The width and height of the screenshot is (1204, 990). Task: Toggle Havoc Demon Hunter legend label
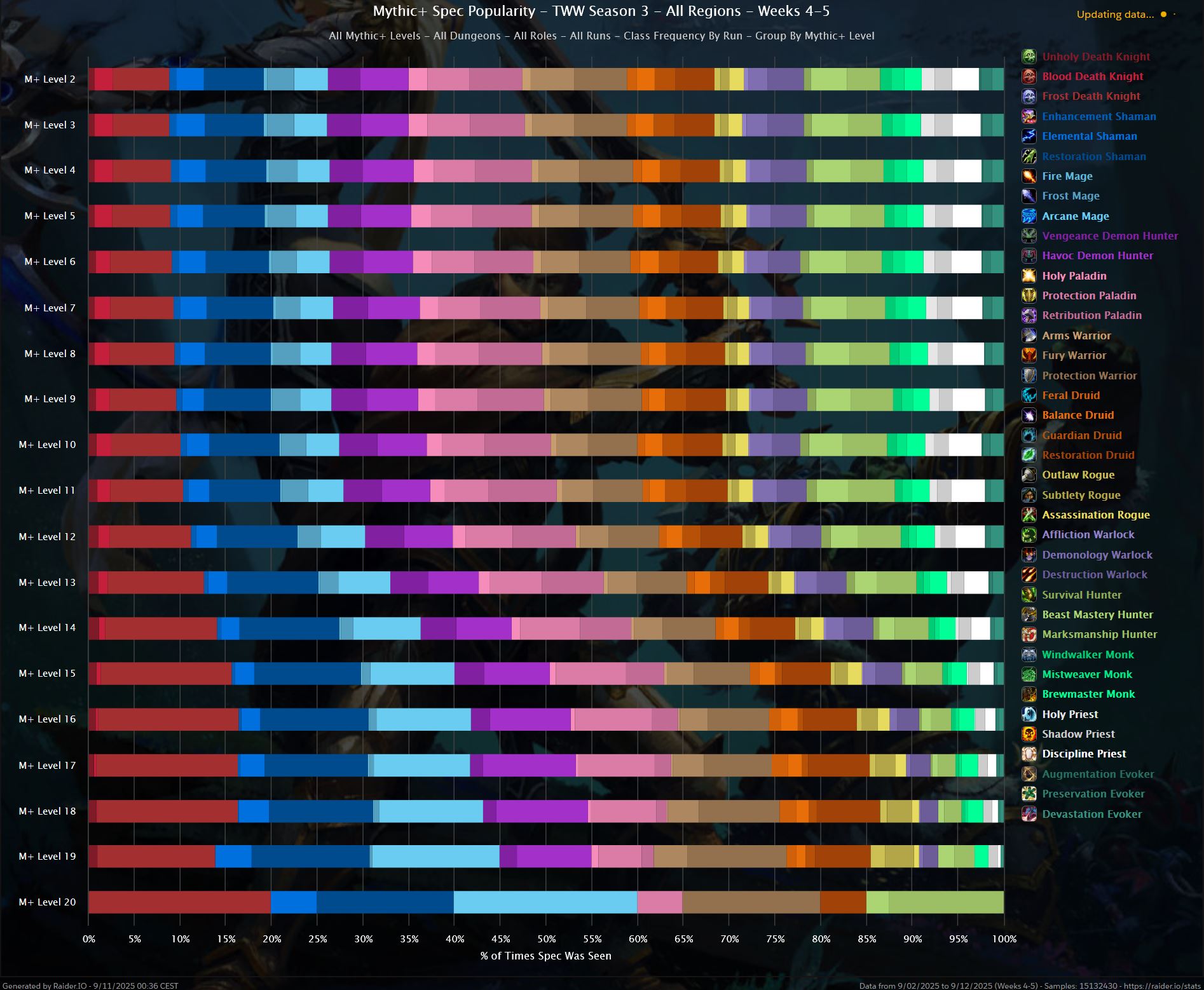(1097, 255)
